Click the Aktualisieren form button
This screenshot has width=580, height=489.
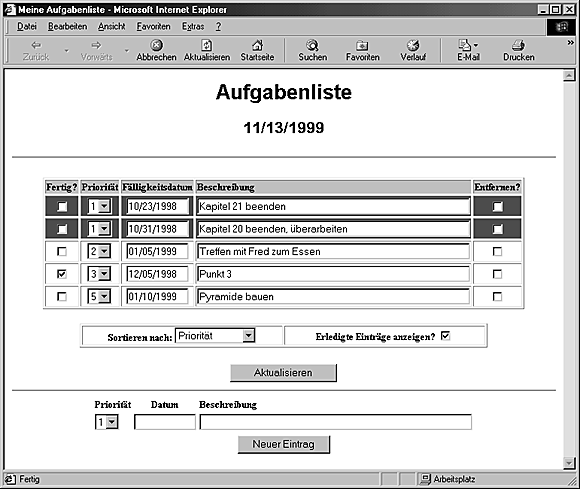(x=283, y=372)
